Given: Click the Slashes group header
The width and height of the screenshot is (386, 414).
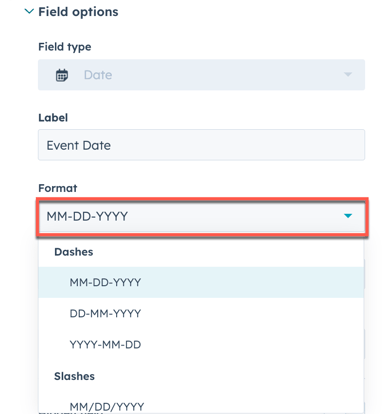Looking at the screenshot, I should pyautogui.click(x=74, y=376).
